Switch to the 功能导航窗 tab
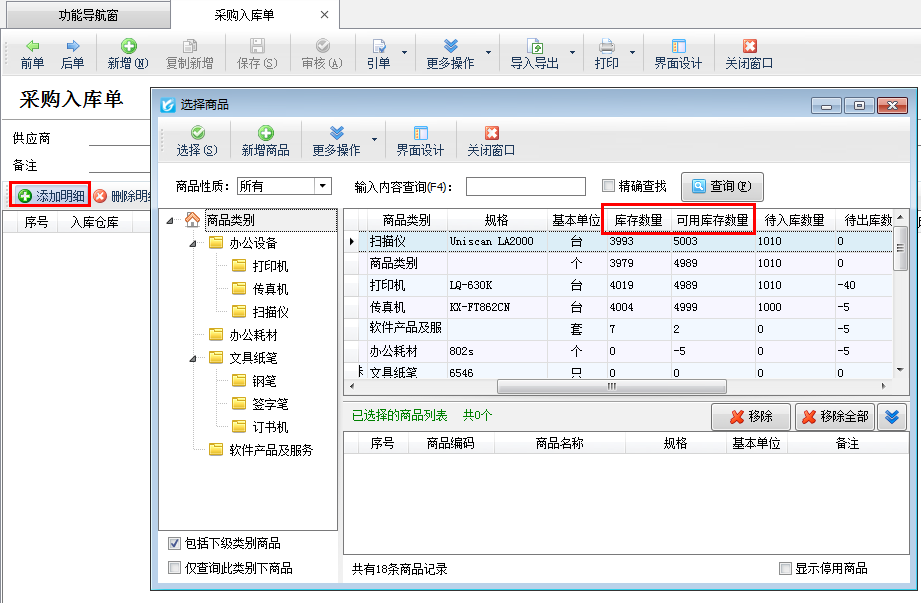The image size is (921, 603). (x=85, y=15)
